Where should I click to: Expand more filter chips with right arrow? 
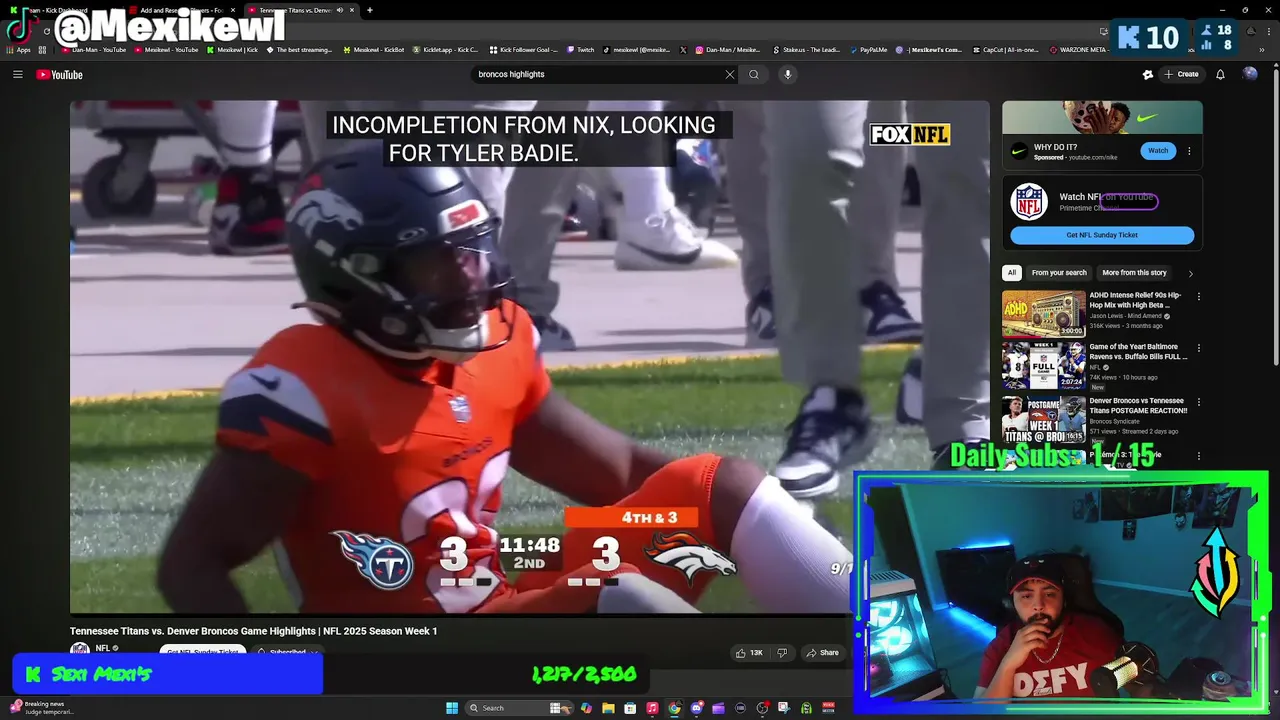pos(1190,273)
